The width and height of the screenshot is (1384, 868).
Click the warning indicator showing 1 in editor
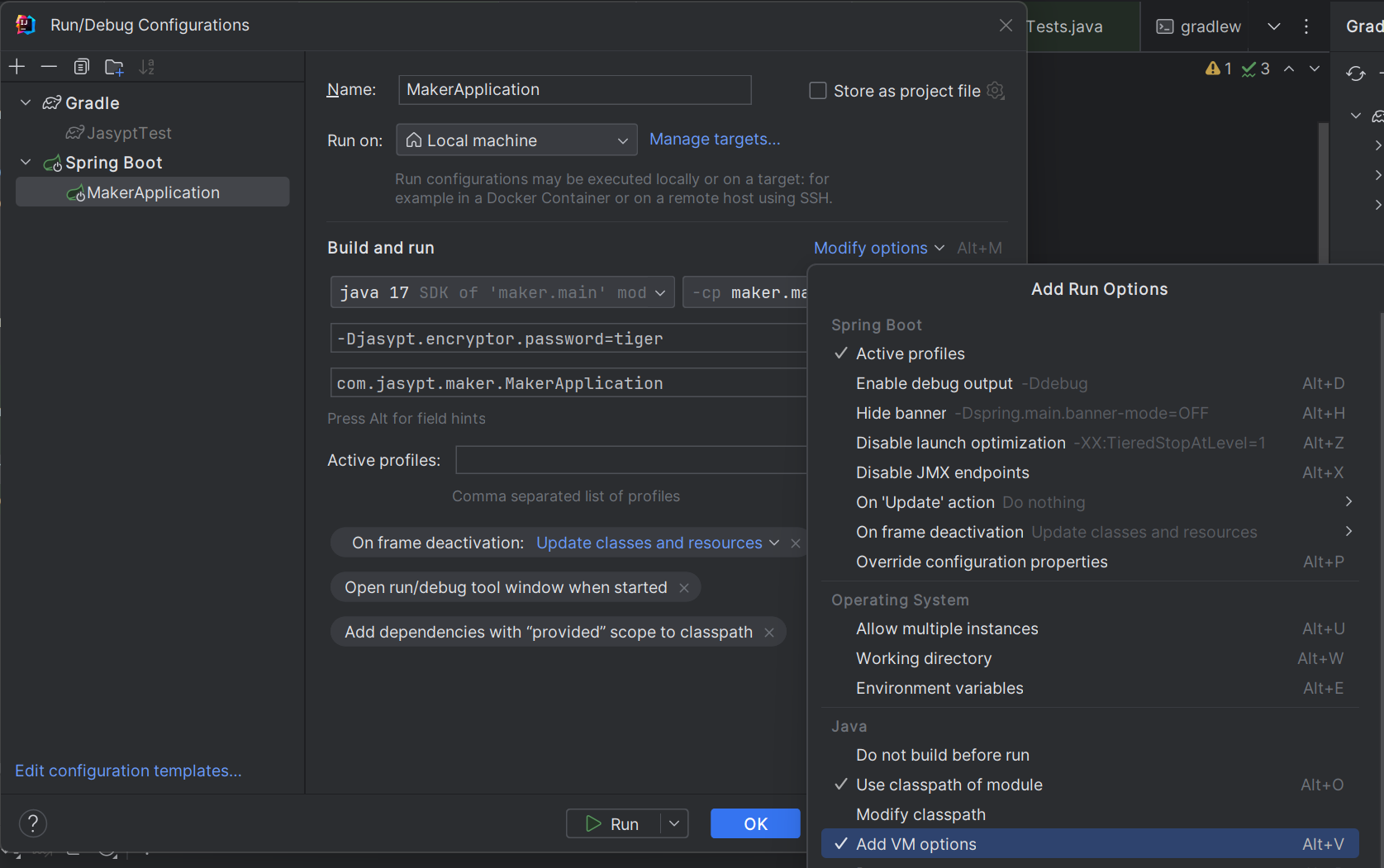(1219, 69)
